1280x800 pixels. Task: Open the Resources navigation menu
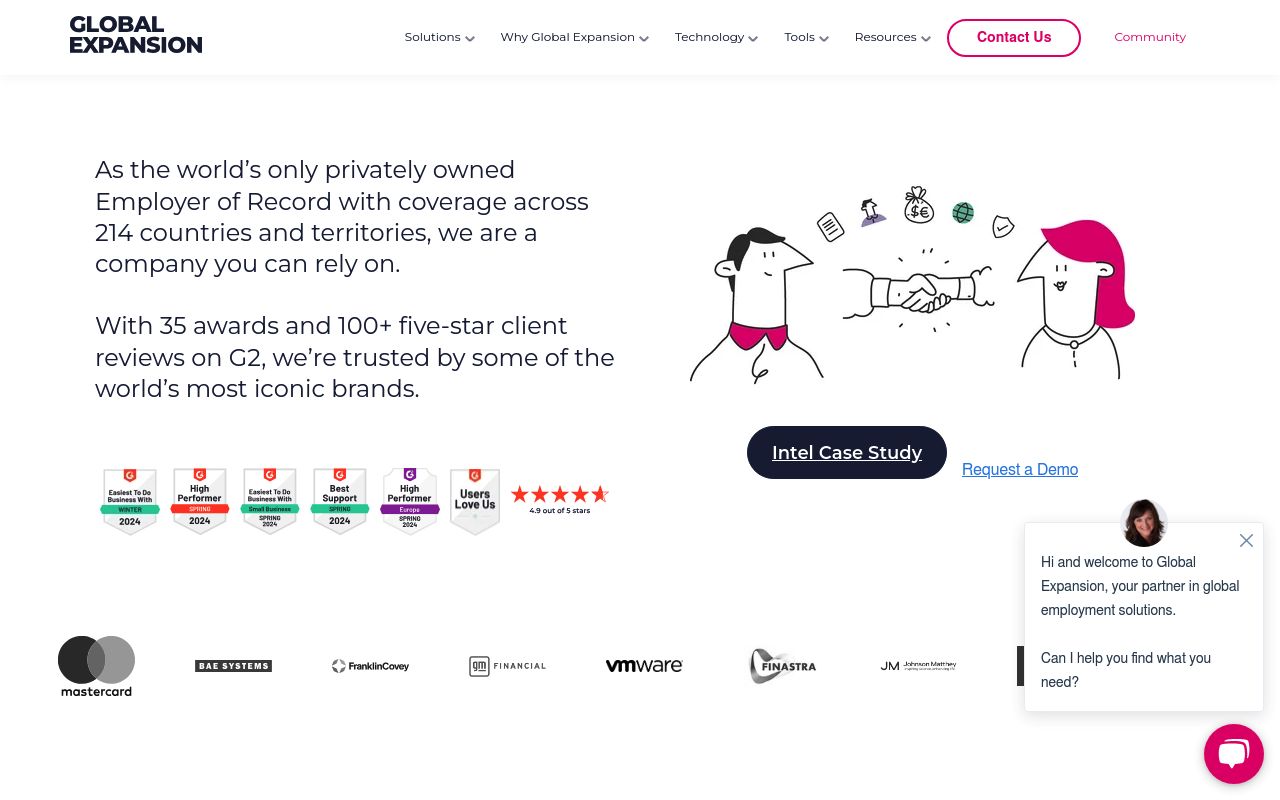coord(892,38)
